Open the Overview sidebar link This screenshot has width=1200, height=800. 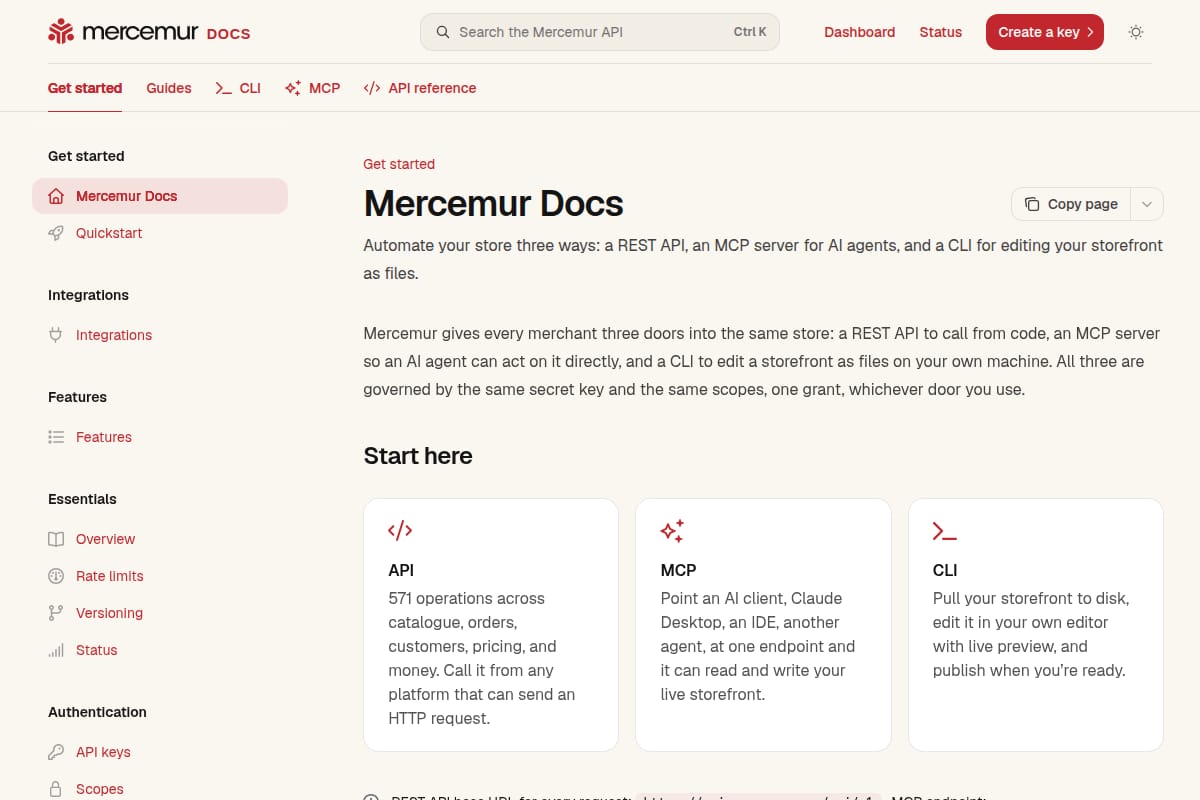coord(160,539)
